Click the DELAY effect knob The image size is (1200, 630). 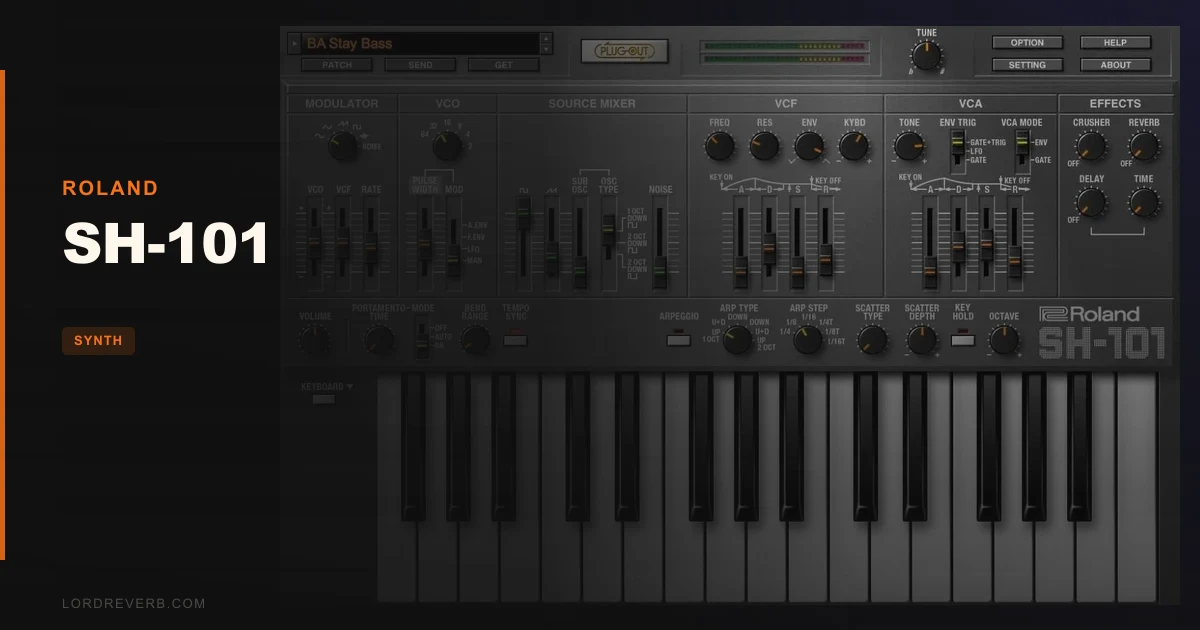pyautogui.click(x=1091, y=203)
